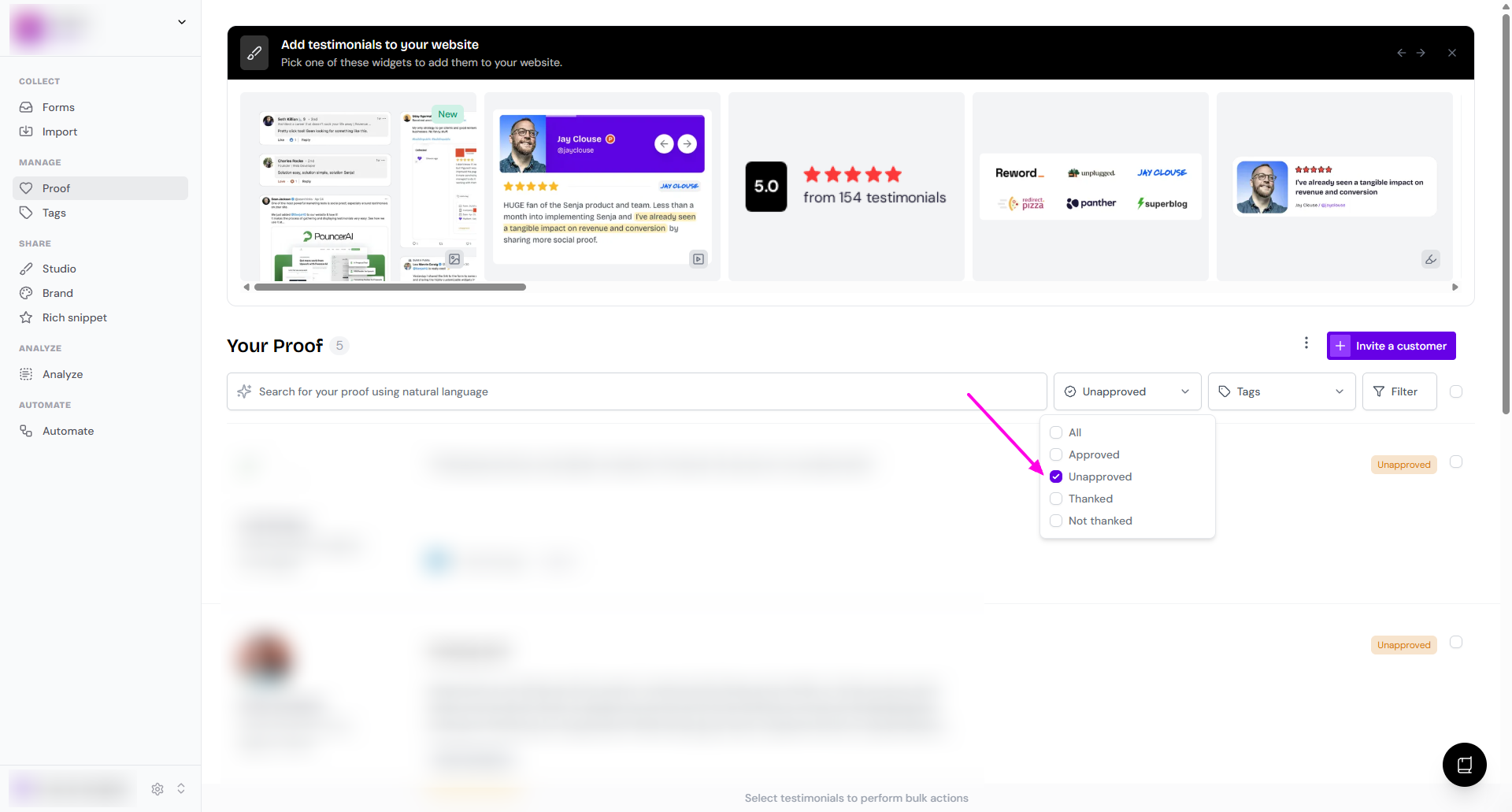Uncheck the Unapproved filter option
The image size is (1512, 812).
[x=1056, y=476]
